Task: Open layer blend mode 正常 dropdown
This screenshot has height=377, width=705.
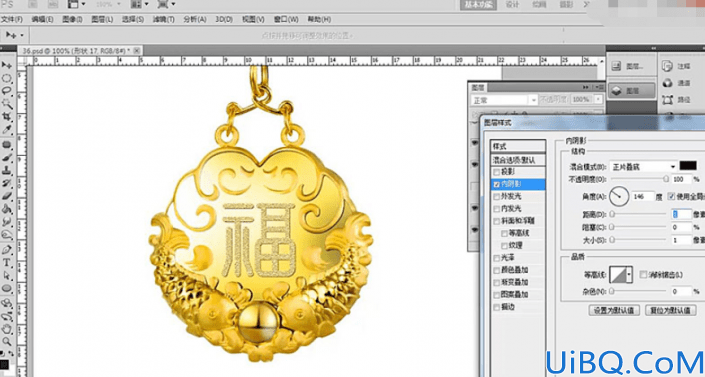Action: [x=504, y=100]
